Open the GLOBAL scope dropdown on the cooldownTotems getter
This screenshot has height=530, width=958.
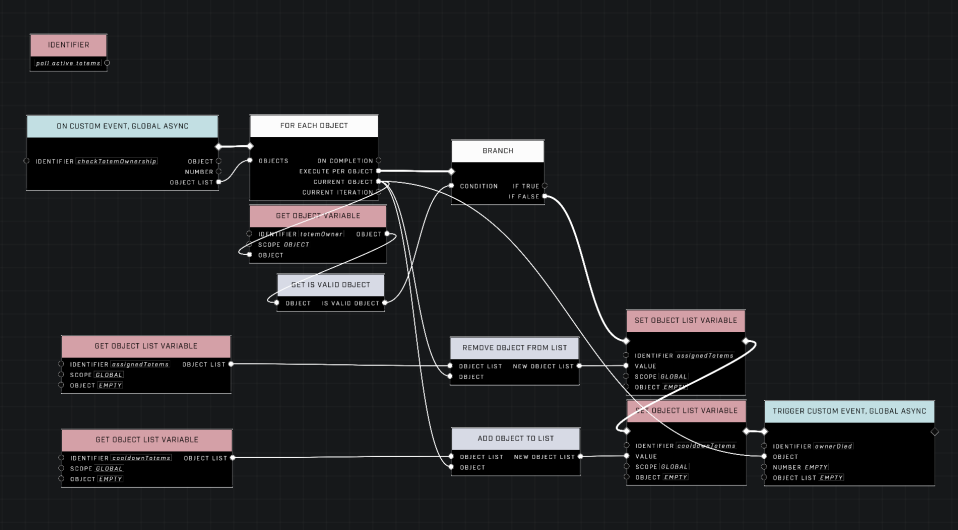[109, 468]
